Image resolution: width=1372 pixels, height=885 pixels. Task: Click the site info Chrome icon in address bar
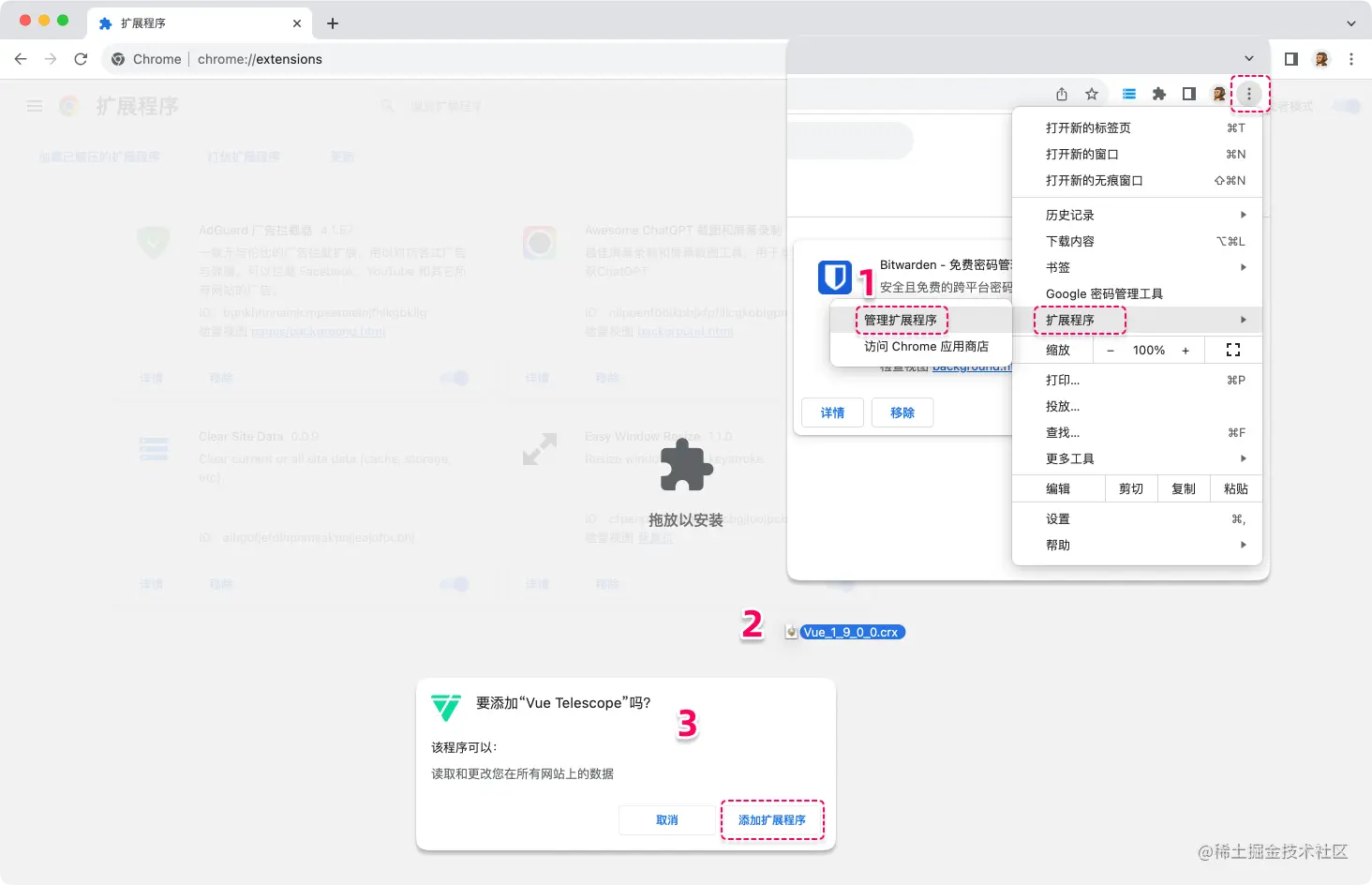pyautogui.click(x=118, y=59)
